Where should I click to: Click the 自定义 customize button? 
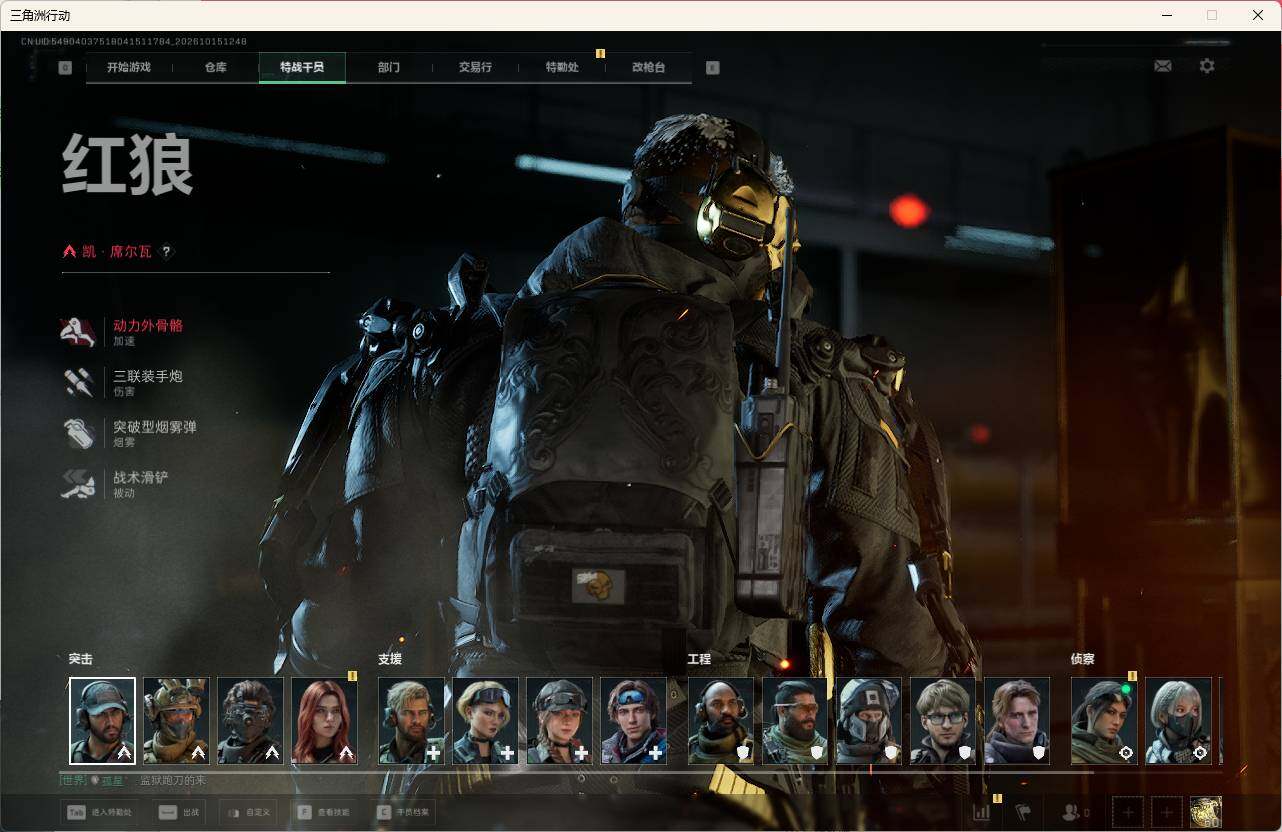250,812
